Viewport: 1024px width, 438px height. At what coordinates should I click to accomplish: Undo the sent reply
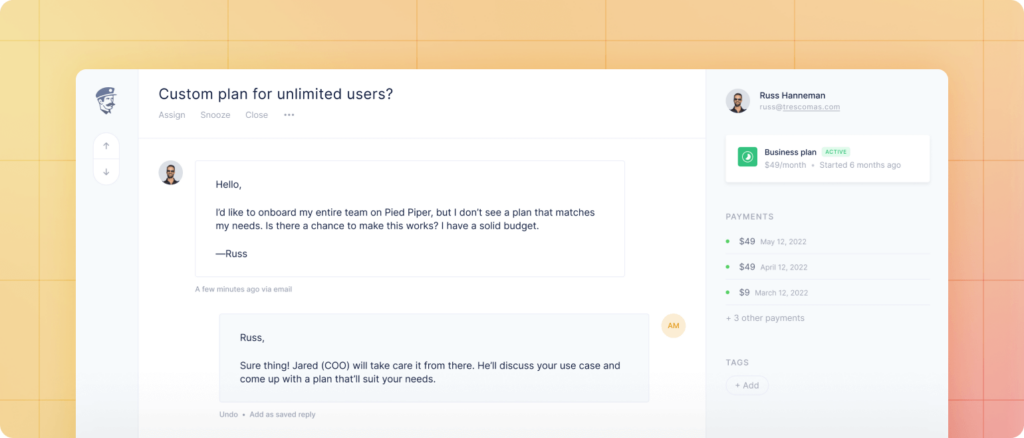228,414
